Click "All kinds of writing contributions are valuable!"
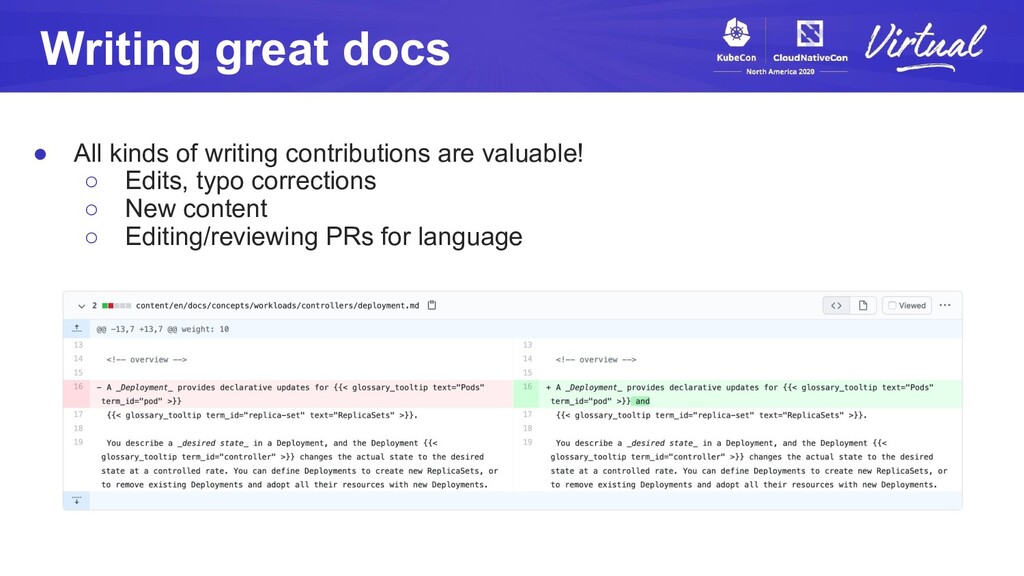 [x=328, y=153]
